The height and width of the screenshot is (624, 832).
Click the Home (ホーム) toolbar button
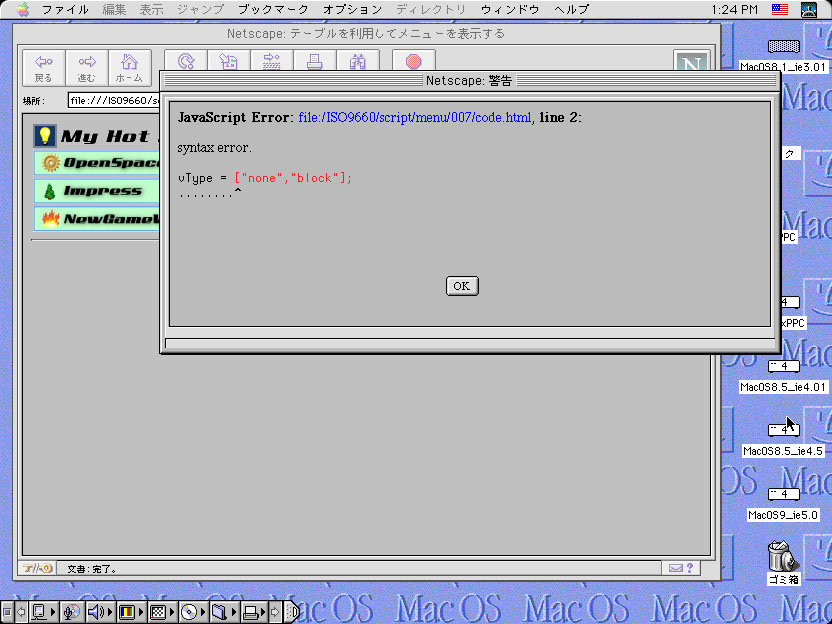(129, 68)
